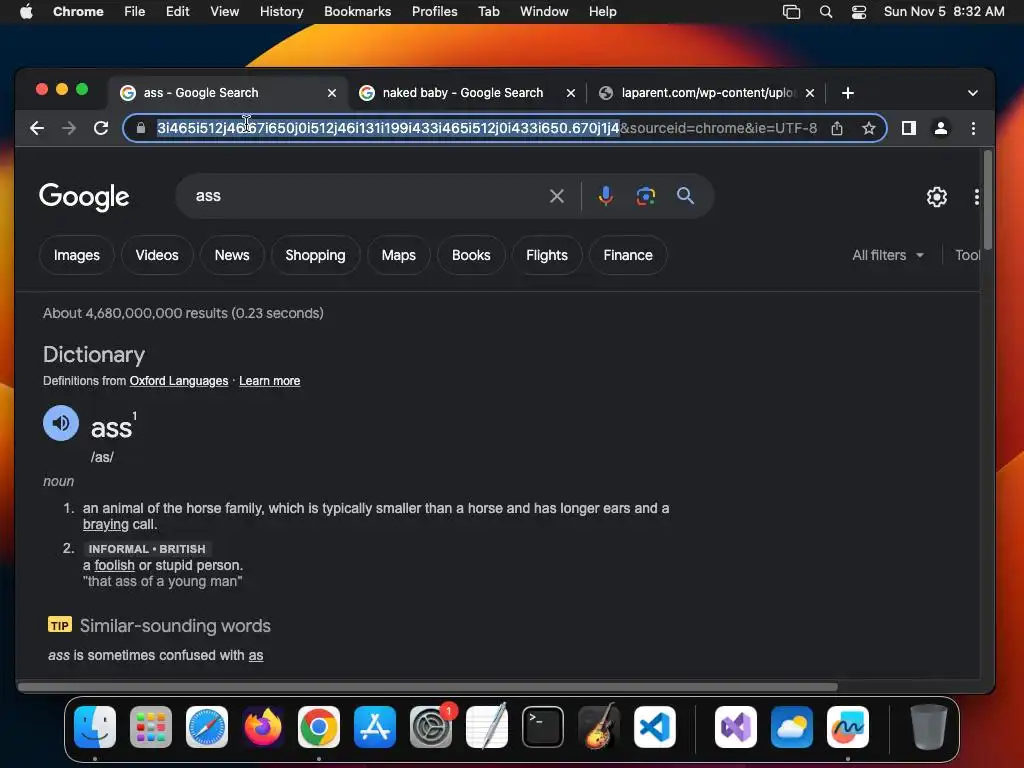Open the Trash in the dock

click(x=928, y=727)
